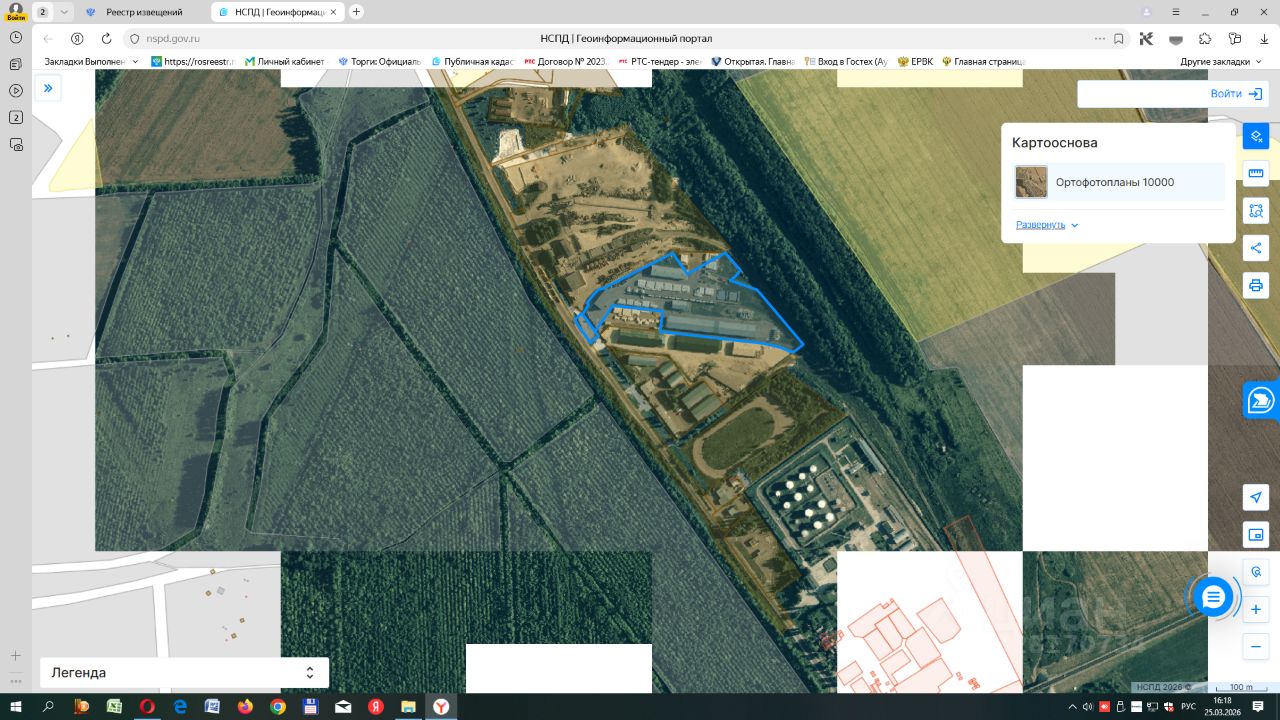
Task: Open the Windows Start menu
Action: tap(16, 706)
